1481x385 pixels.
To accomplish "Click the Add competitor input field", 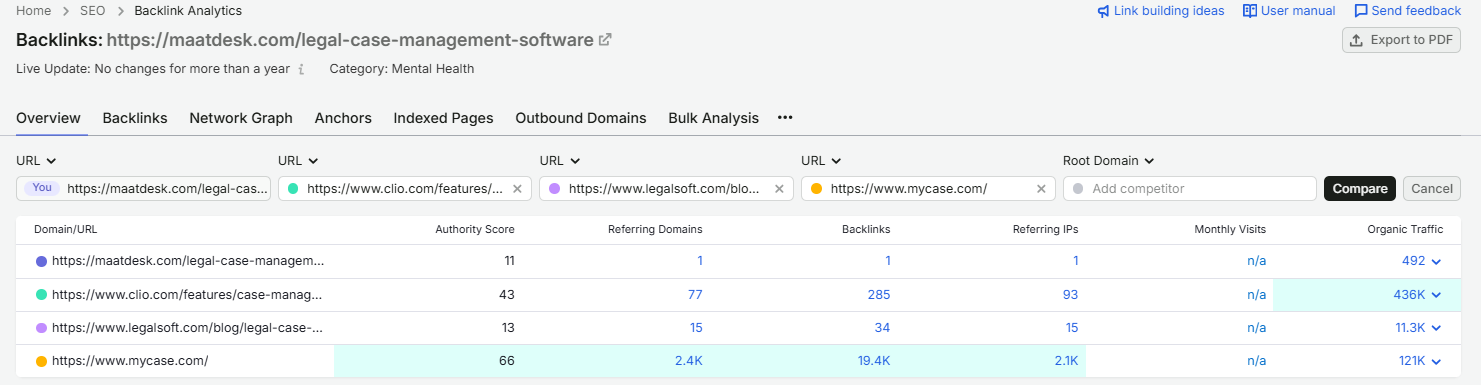I will [x=1190, y=189].
